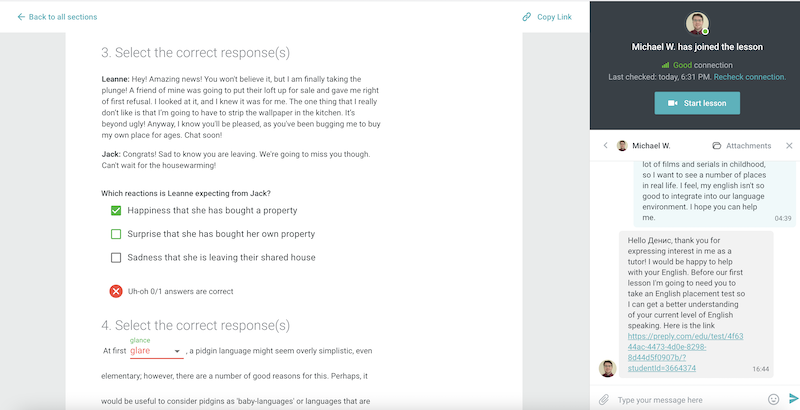The width and height of the screenshot is (800, 410).
Task: Click Michael W. profile avatar at top
Action: 697,23
